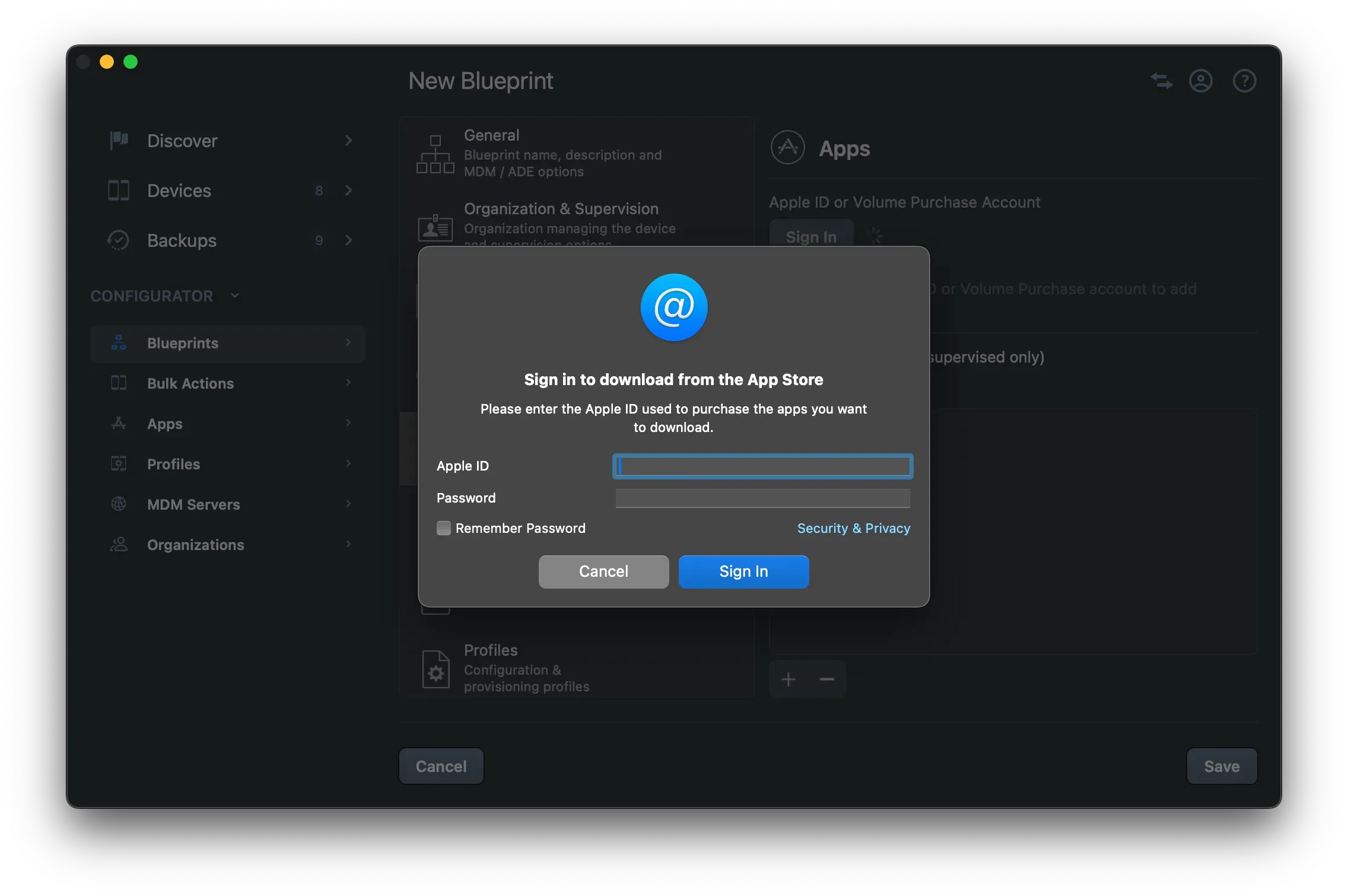The height and width of the screenshot is (896, 1348).
Task: Open Backups via its clock icon
Action: tap(117, 240)
